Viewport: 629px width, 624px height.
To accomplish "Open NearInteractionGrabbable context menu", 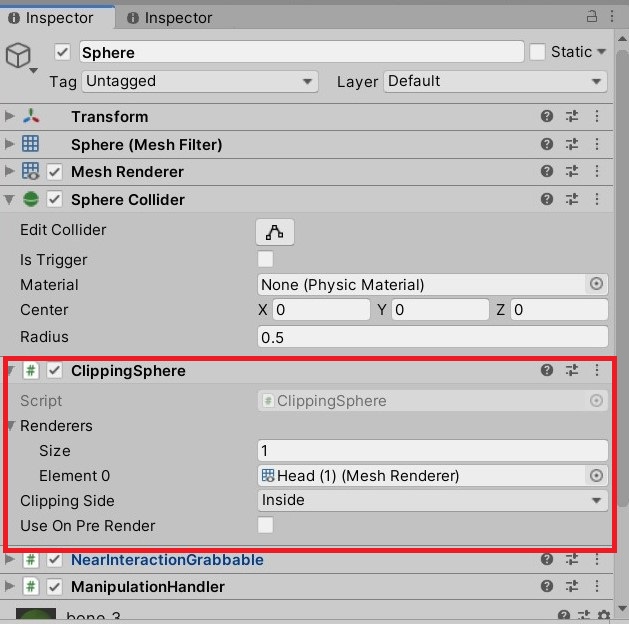I will click(x=597, y=559).
